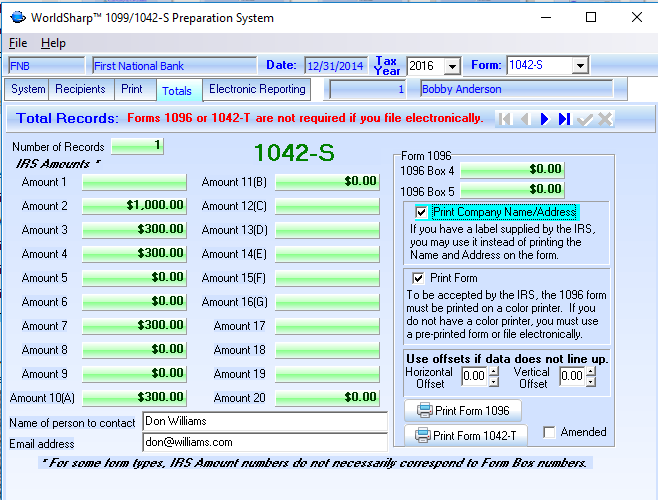
Task: Click the WorldSharp app icon in title bar
Action: [x=16, y=17]
